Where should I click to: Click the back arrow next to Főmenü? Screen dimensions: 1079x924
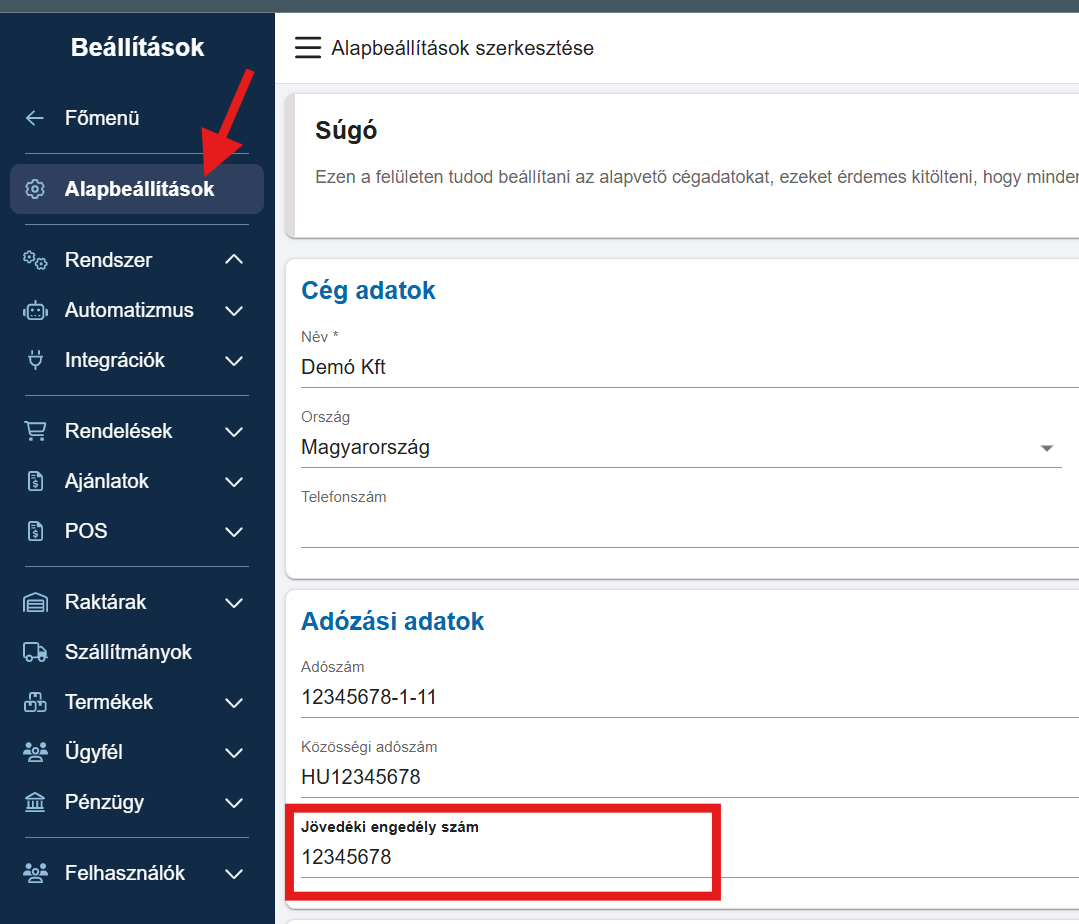pos(35,118)
